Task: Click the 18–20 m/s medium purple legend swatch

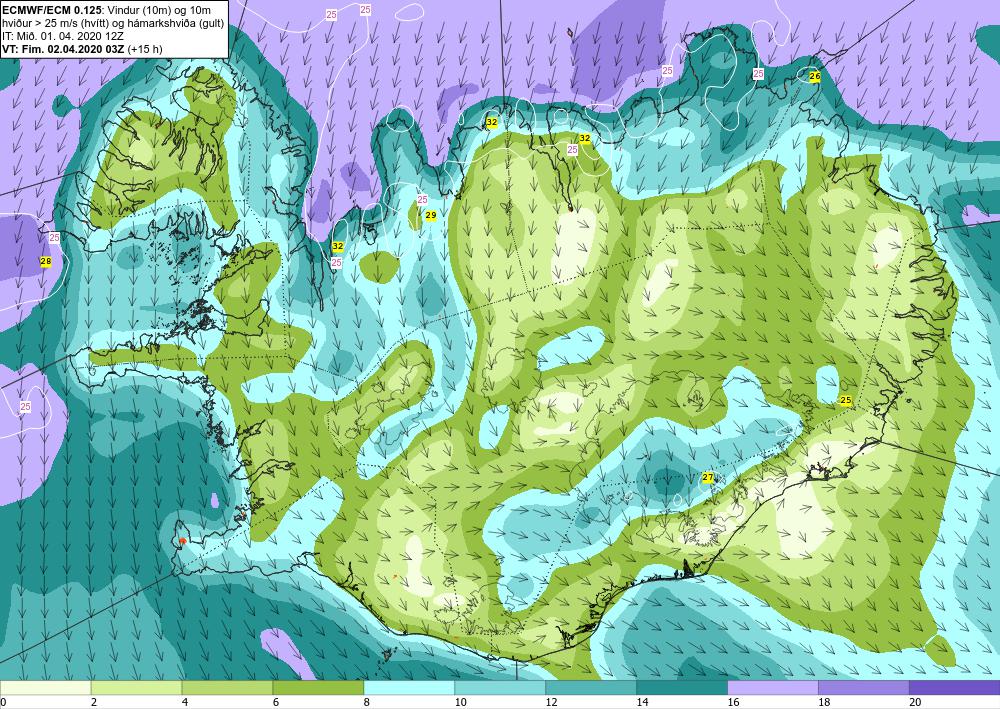Action: click(x=864, y=688)
